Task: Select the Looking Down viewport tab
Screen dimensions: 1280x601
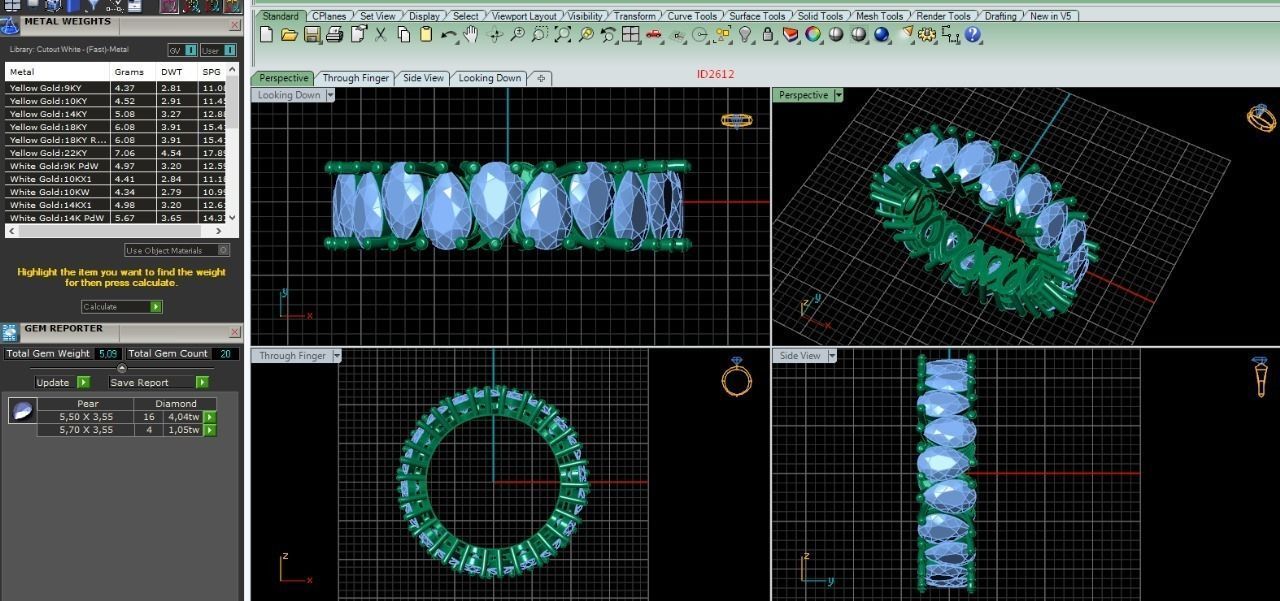Action: tap(489, 78)
